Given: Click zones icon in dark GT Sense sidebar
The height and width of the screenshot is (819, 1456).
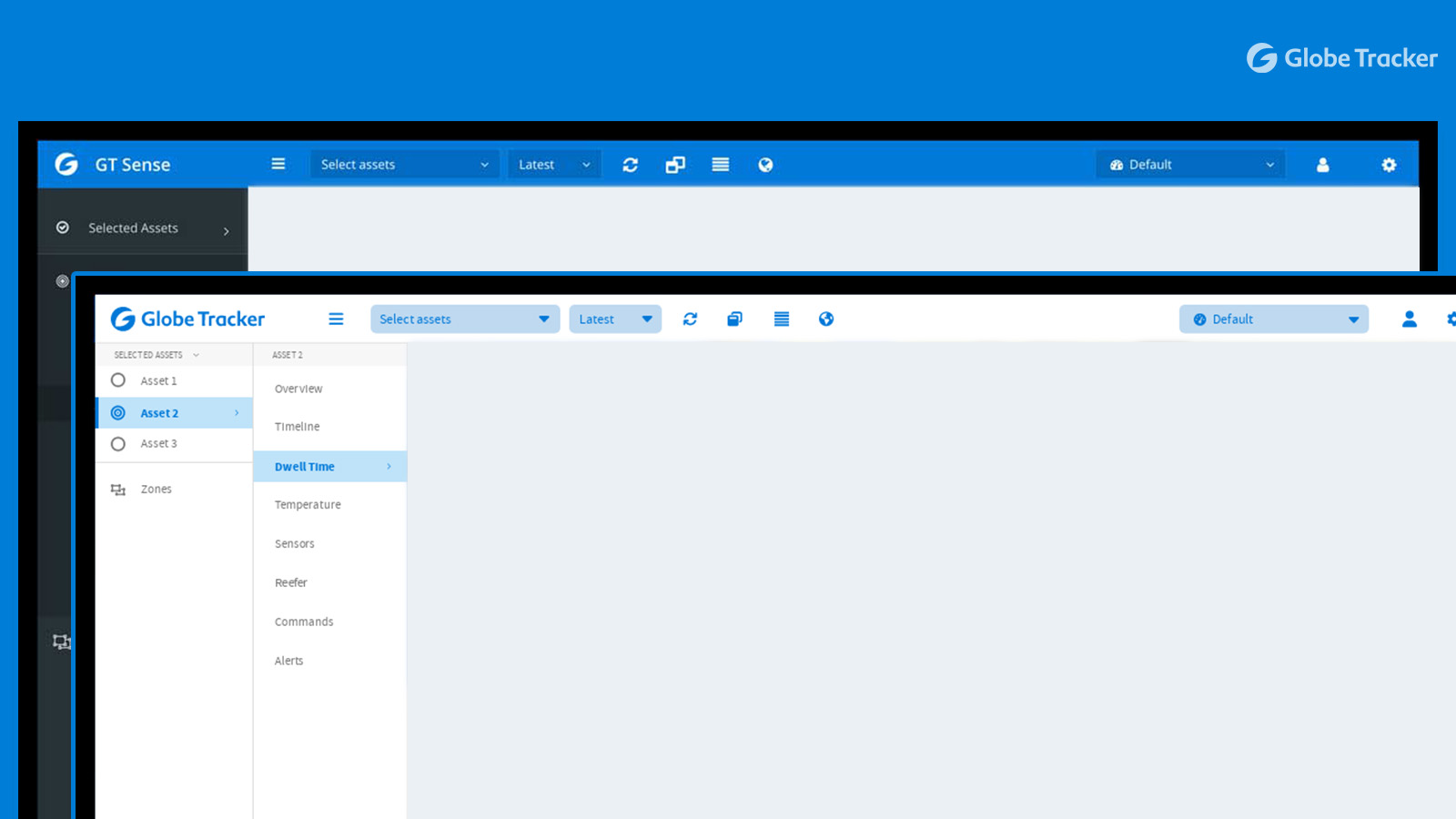Looking at the screenshot, I should [61, 642].
